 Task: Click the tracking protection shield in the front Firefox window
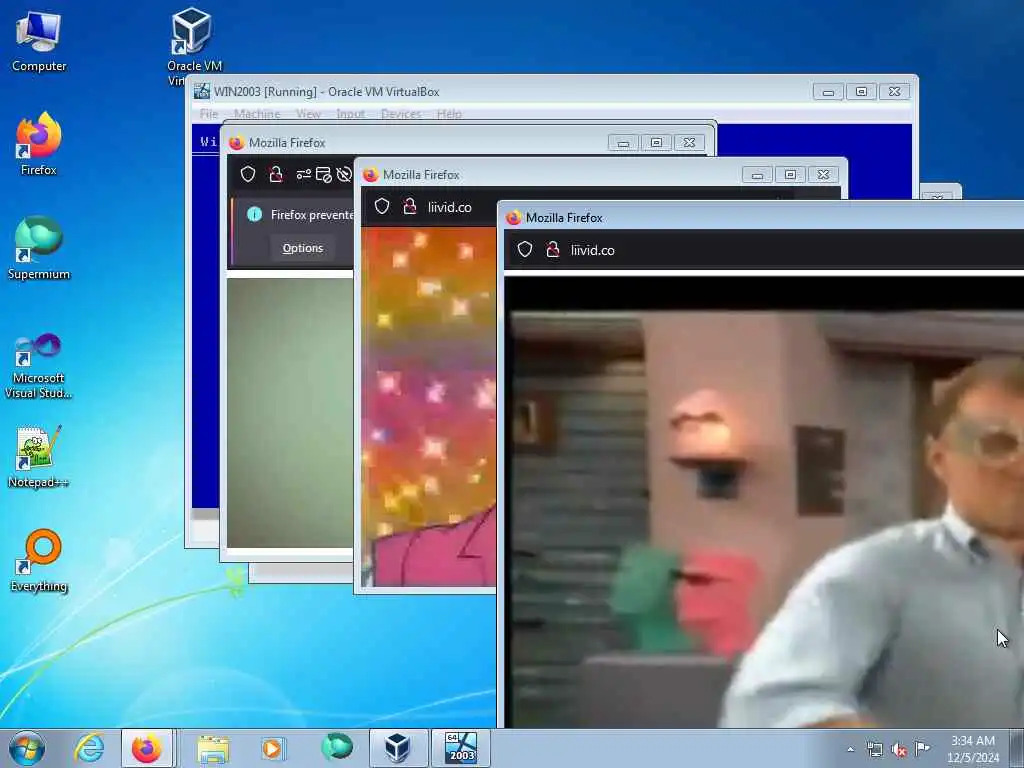[x=525, y=249]
